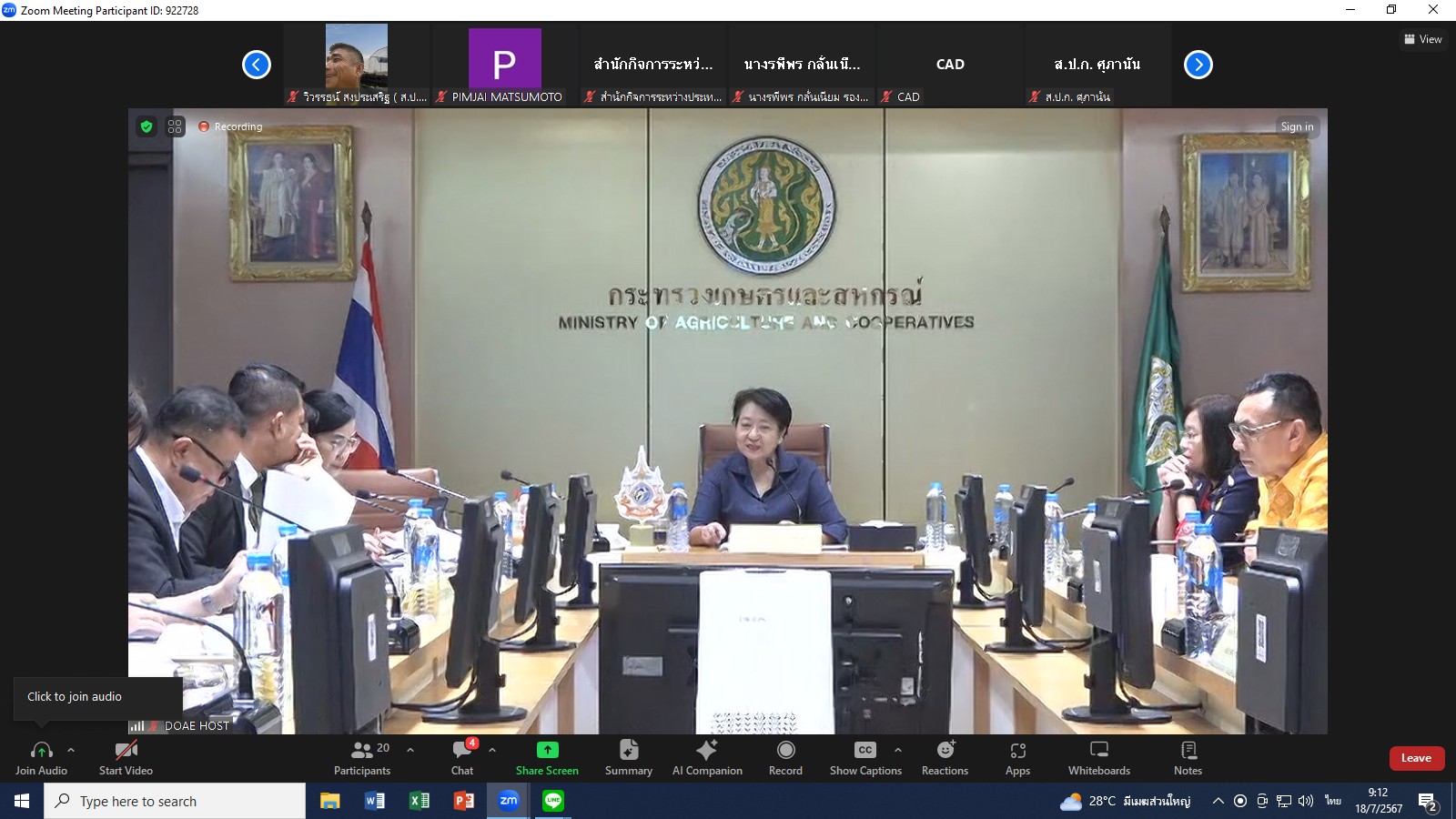1456x819 pixels.
Task: Select PIMJAI MATSUMOTO participant thumbnail
Action: point(505,65)
